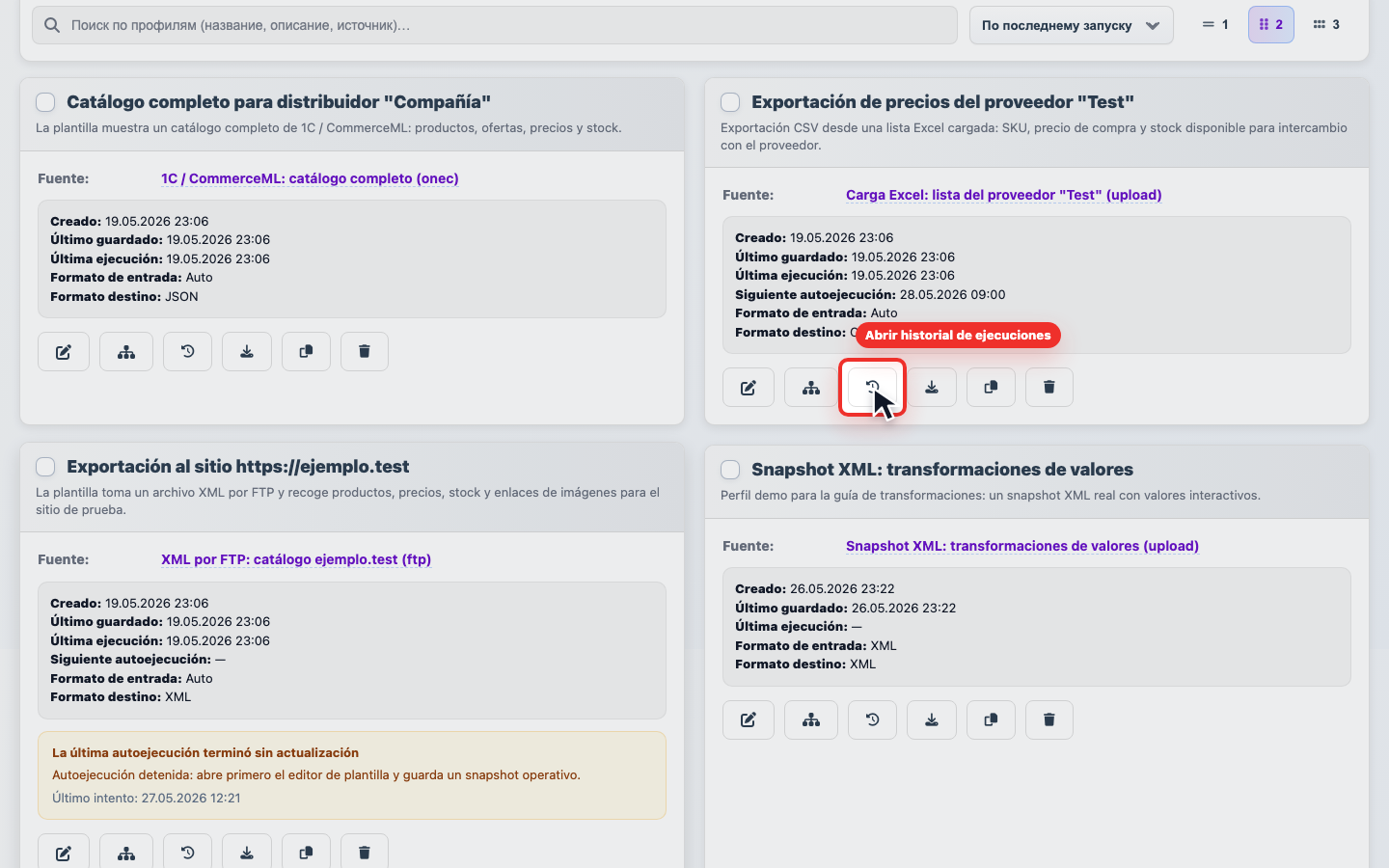Click the line "Formato destino: JSON"

pos(124,296)
